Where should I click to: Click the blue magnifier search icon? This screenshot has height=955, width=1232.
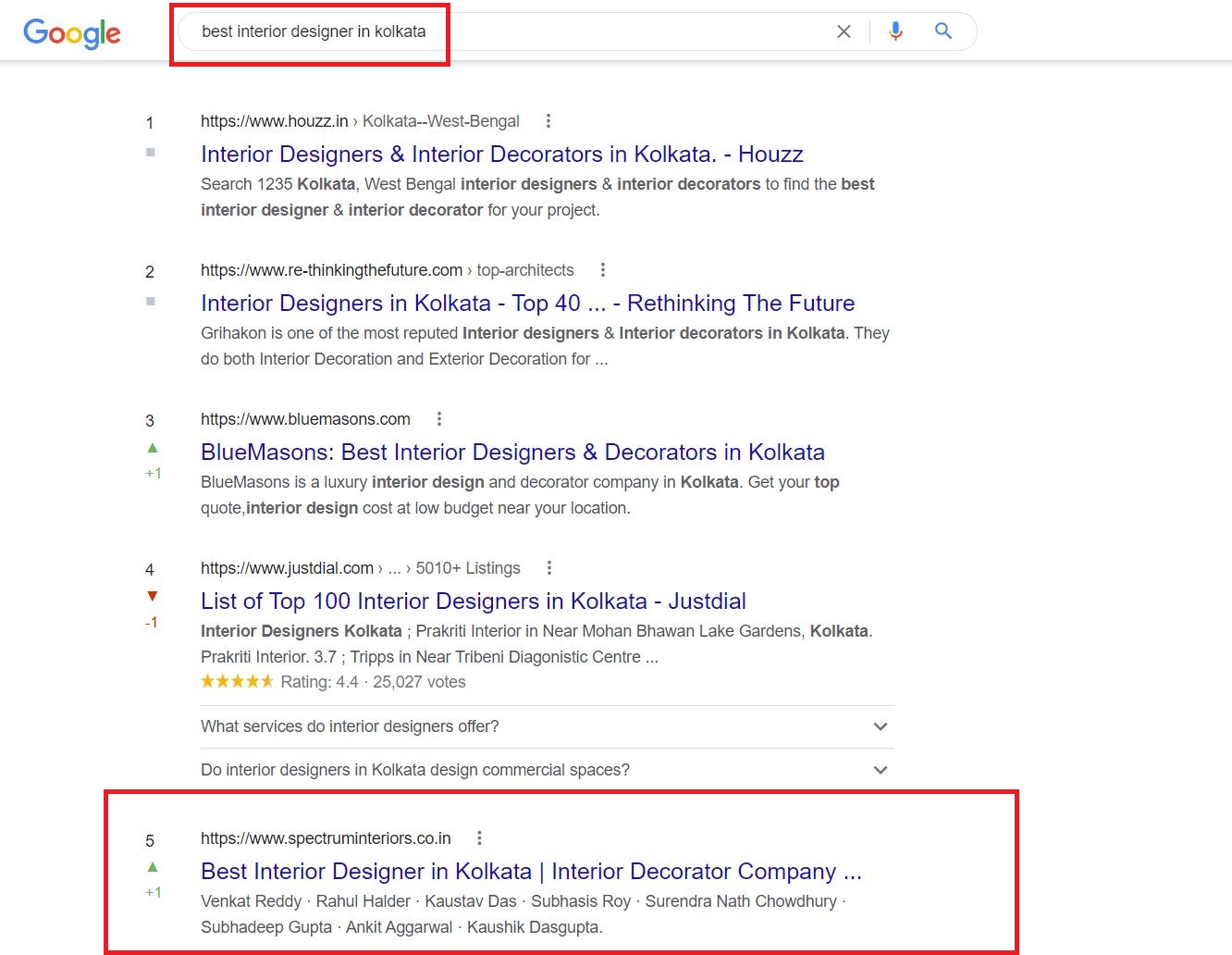point(943,31)
